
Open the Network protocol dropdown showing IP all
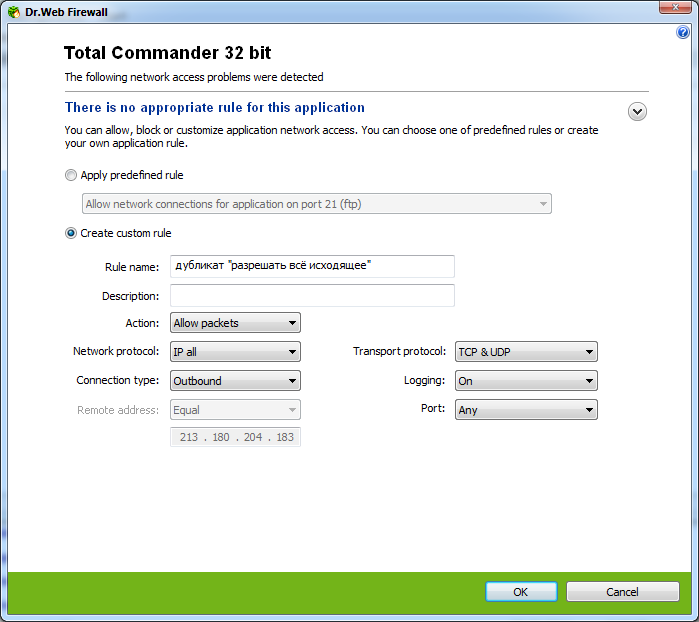tap(235, 352)
